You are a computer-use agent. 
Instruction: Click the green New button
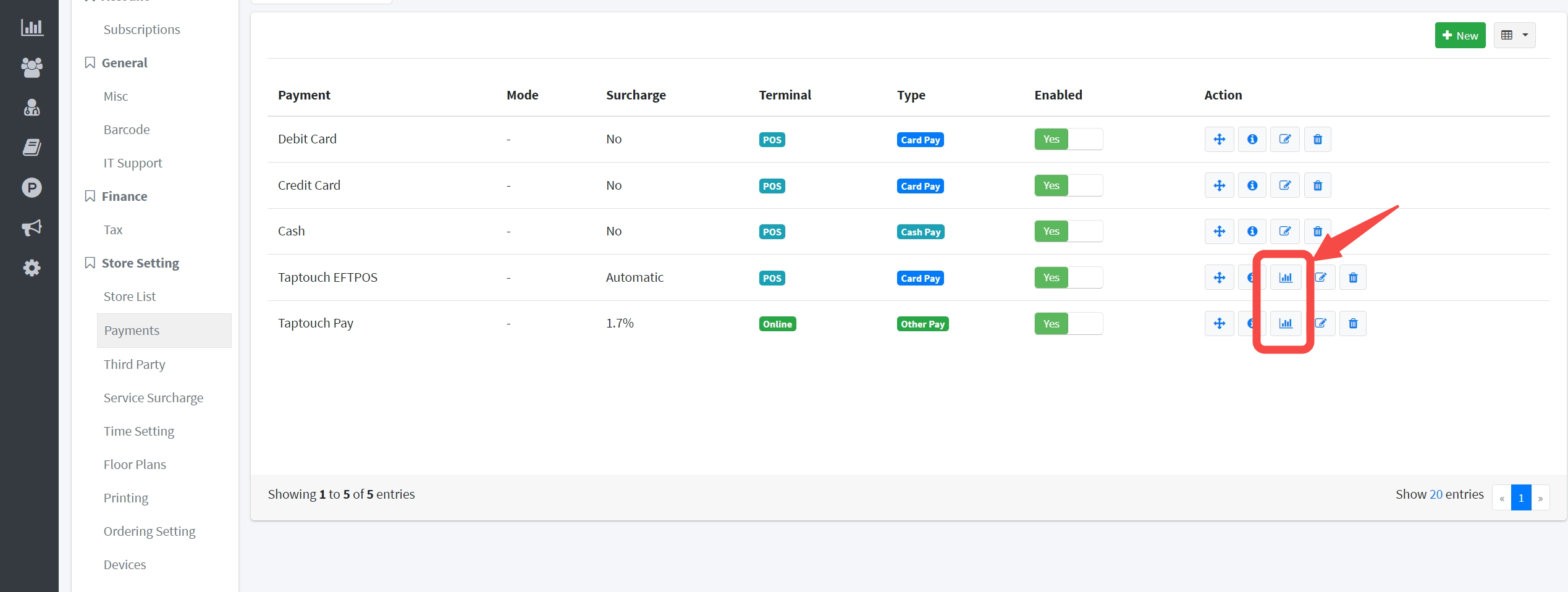coord(1459,36)
